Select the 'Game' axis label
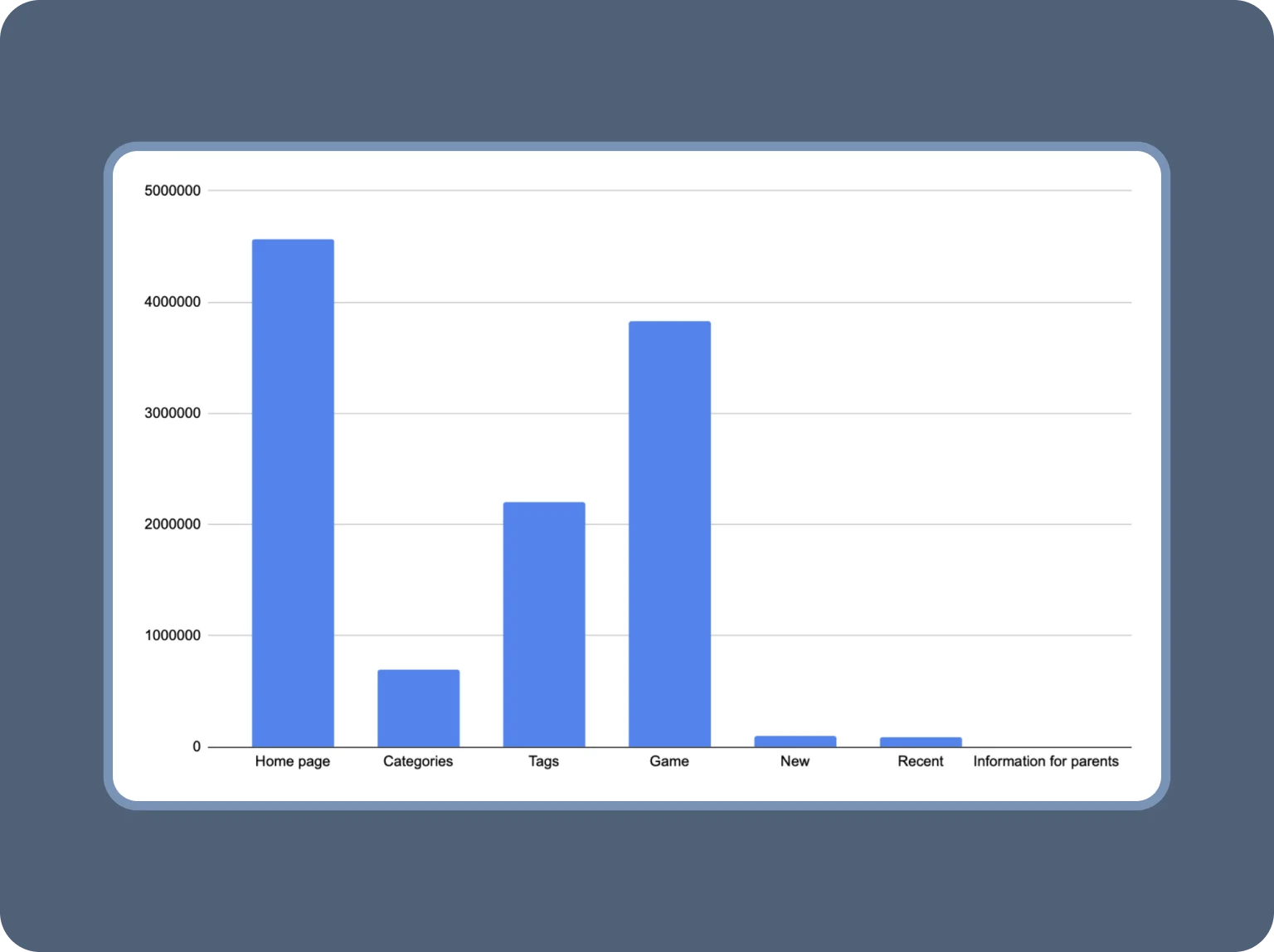 [669, 761]
